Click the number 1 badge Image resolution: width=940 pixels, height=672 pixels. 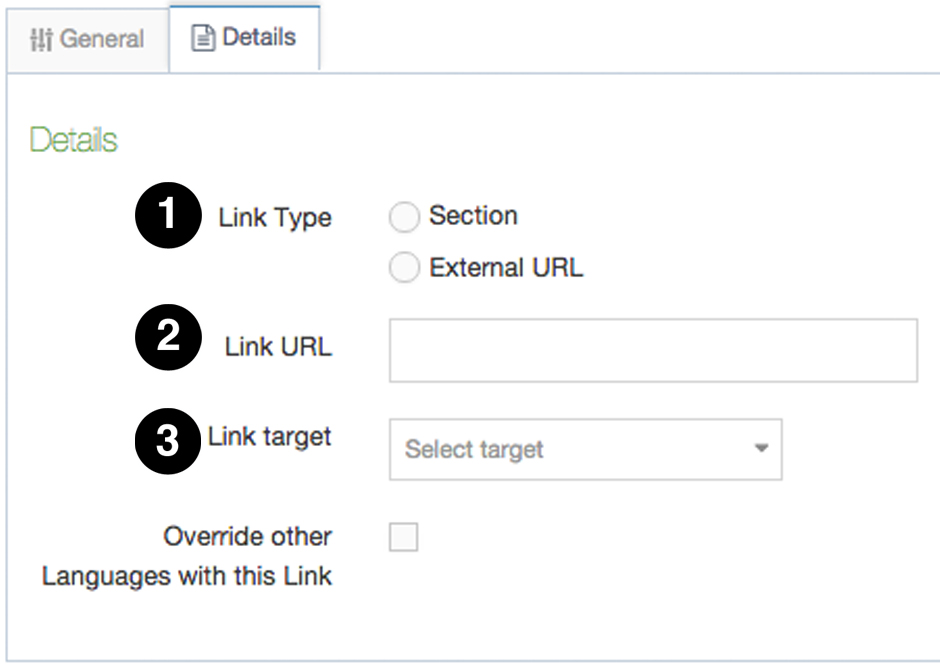coord(168,216)
